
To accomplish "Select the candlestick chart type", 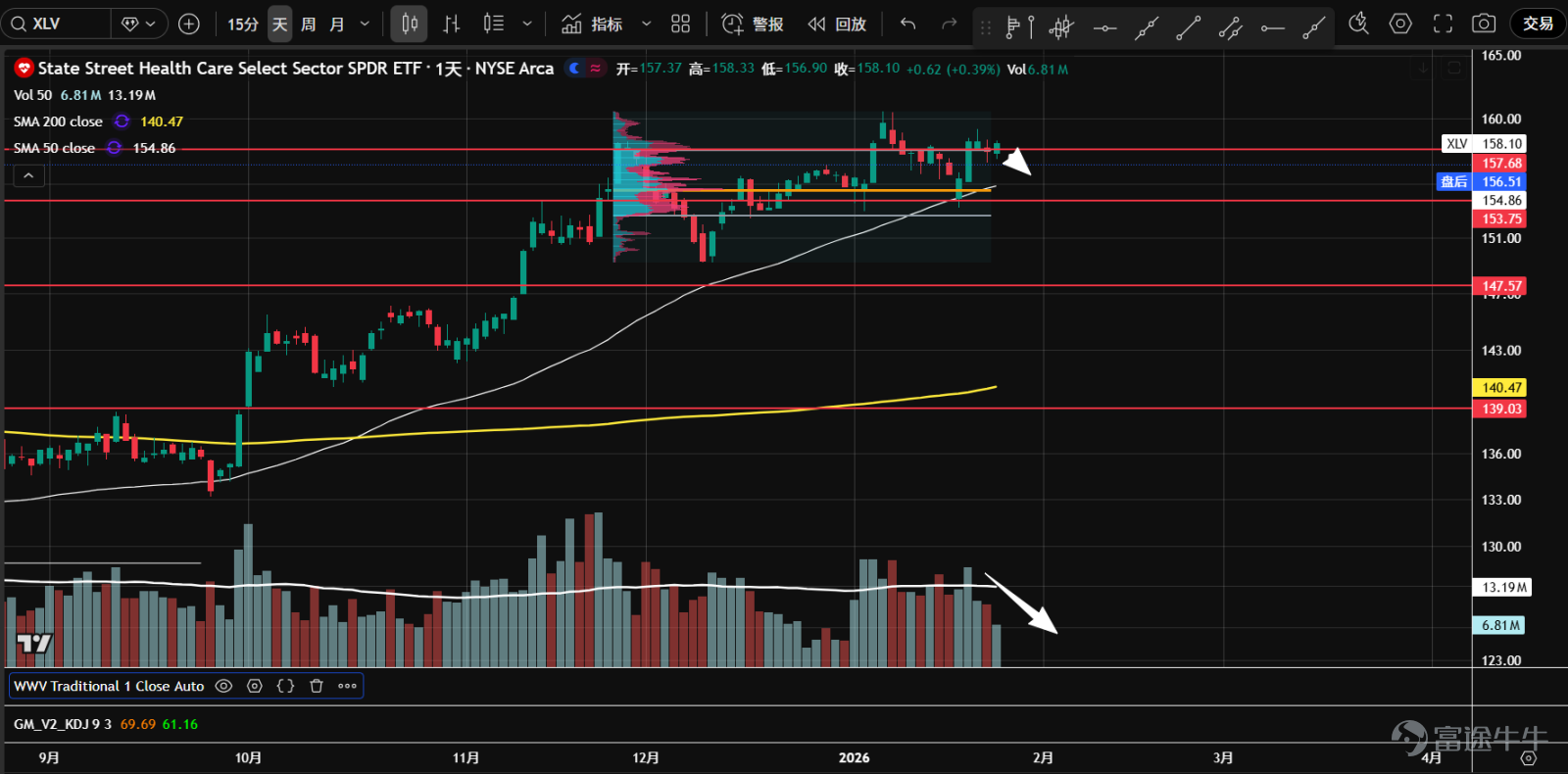I will tap(410, 24).
